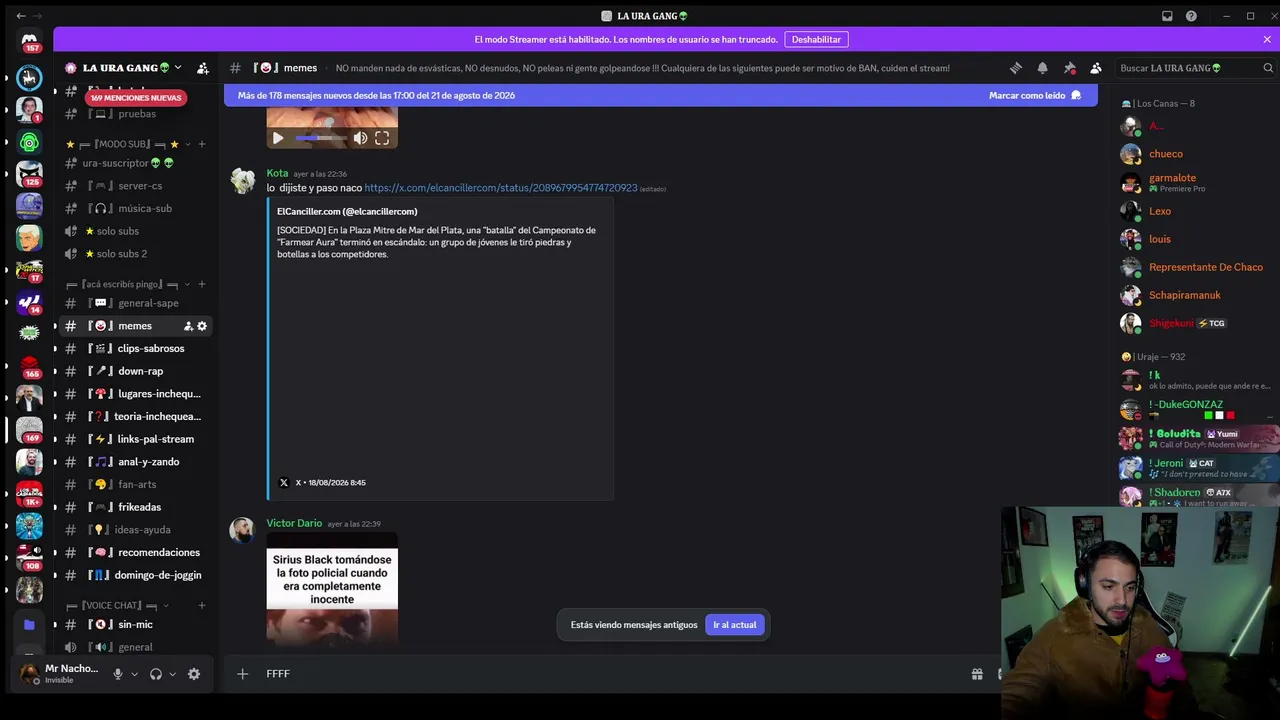The height and width of the screenshot is (720, 1280).
Task: Open server icon with 125 badge
Action: coord(29,174)
